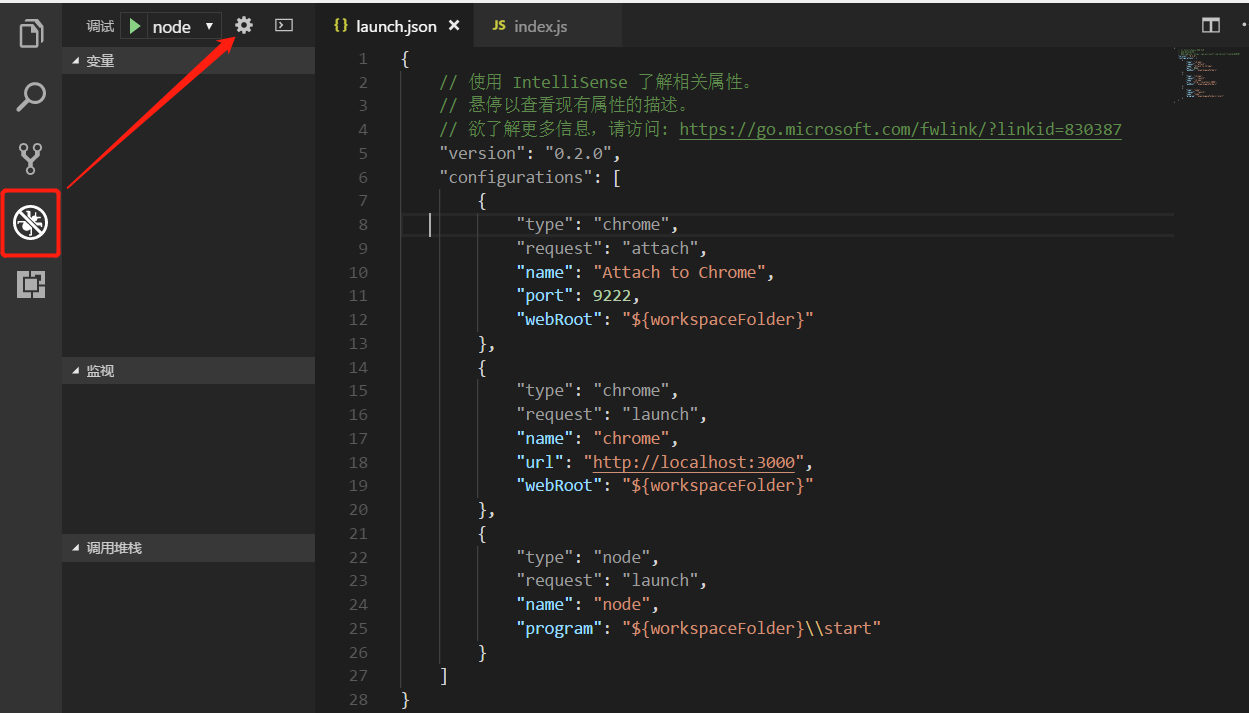Image resolution: width=1249 pixels, height=713 pixels.
Task: Open launch.json via gear icon
Action: [244, 25]
